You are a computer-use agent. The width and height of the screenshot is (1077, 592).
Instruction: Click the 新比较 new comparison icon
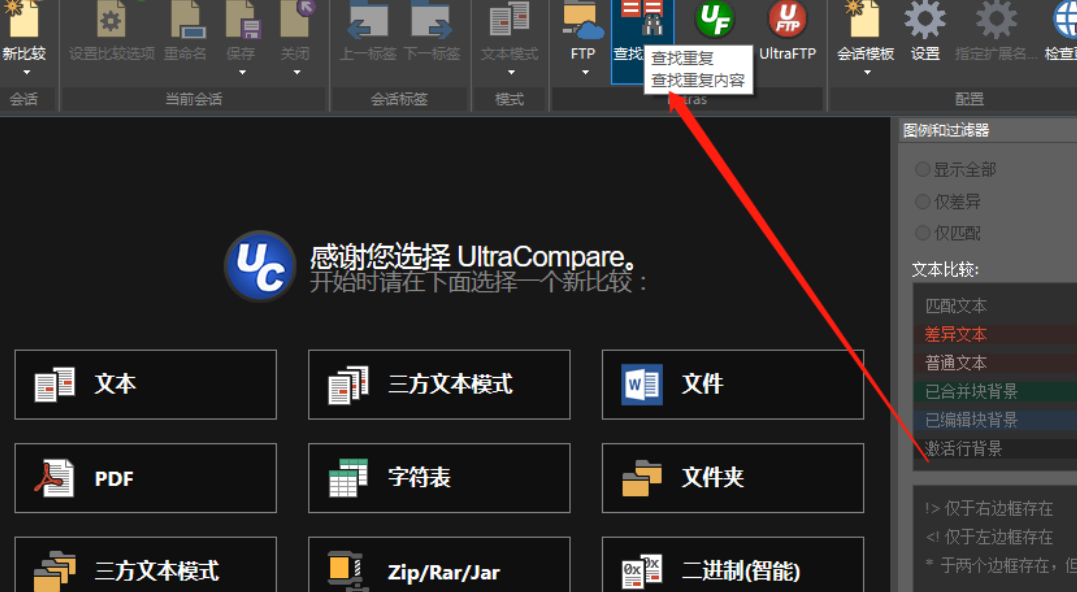(23, 19)
